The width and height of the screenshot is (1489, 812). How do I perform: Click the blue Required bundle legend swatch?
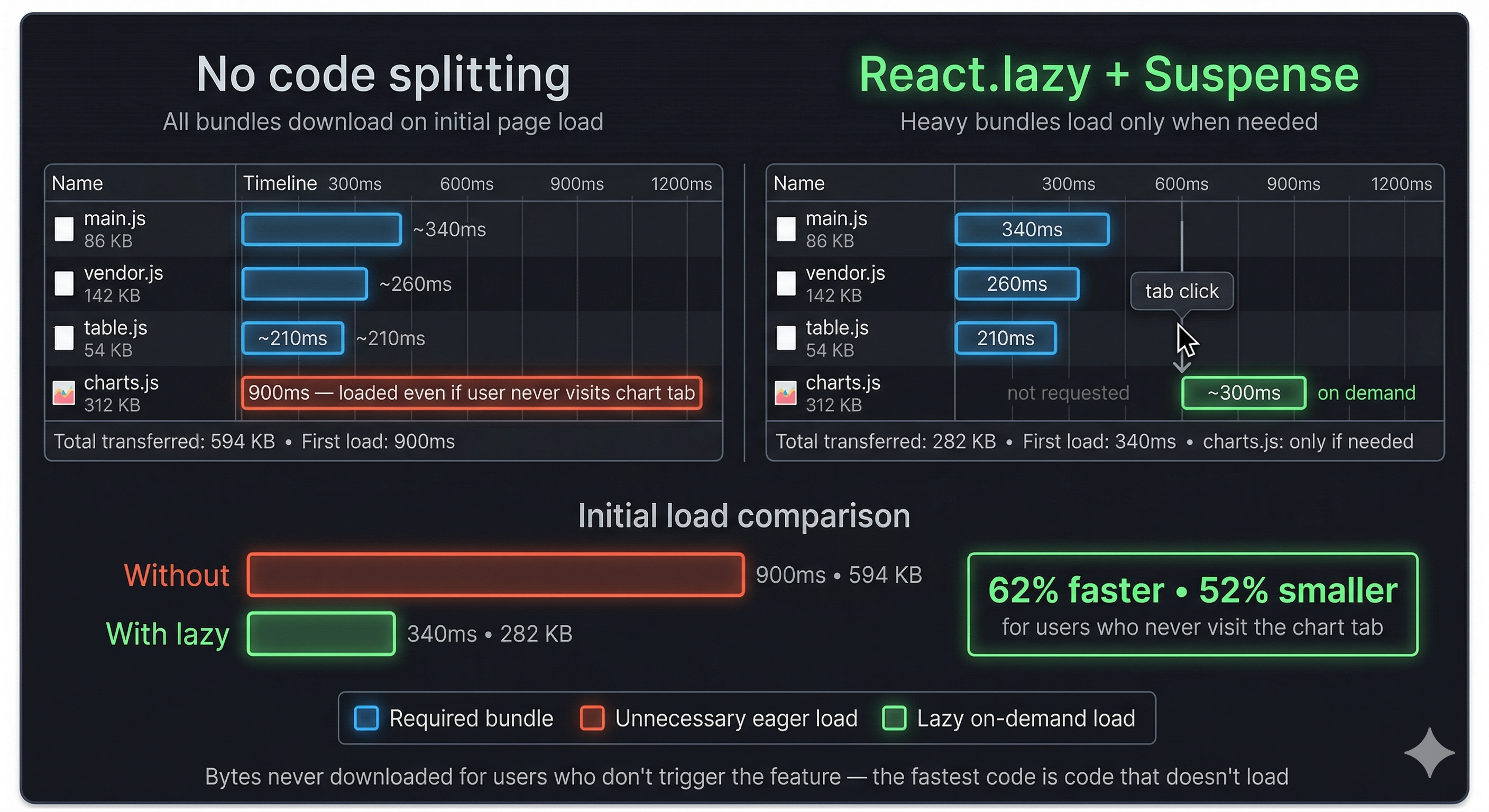pos(366,718)
